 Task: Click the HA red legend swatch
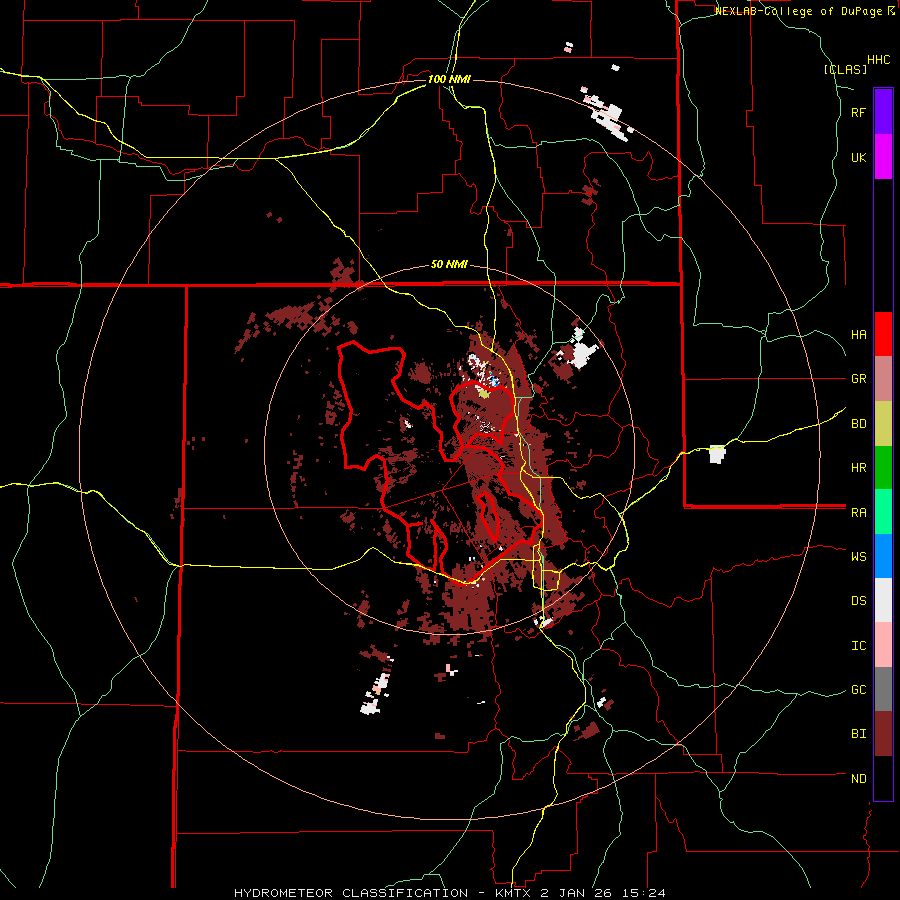coord(883,334)
